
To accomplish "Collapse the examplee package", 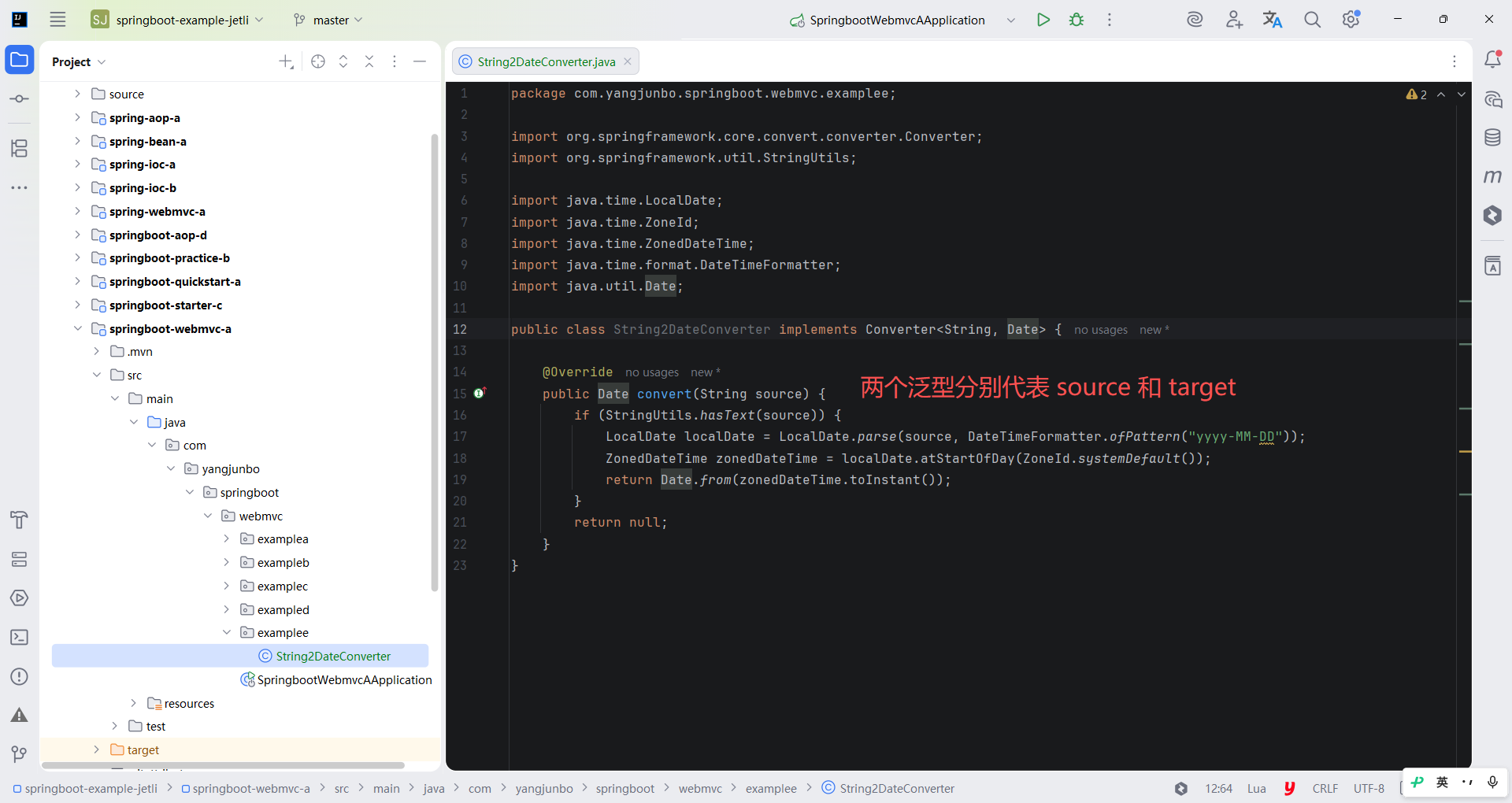I will tap(226, 632).
